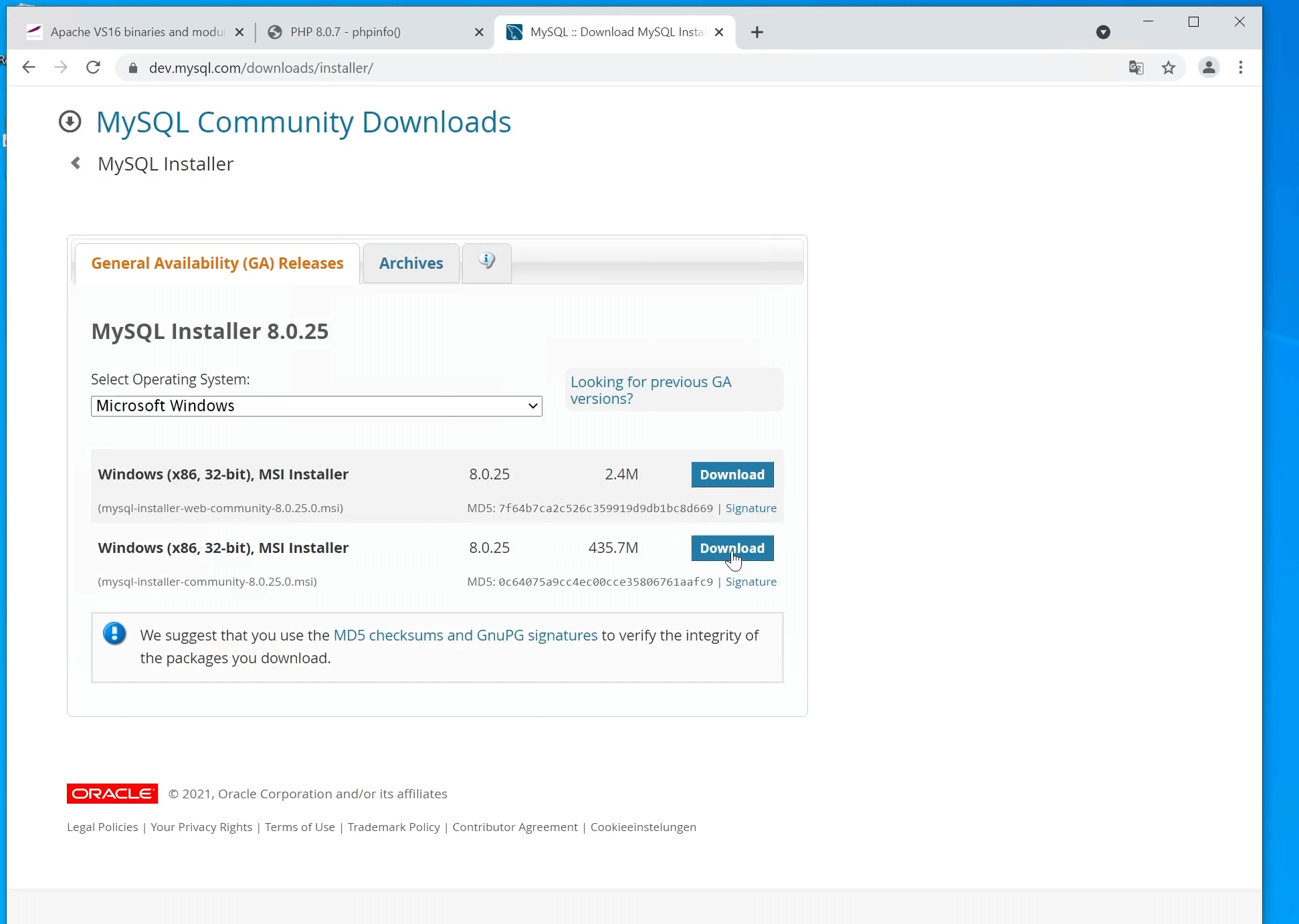Open the Select Operating System dropdown
The image size is (1299, 924).
315,405
